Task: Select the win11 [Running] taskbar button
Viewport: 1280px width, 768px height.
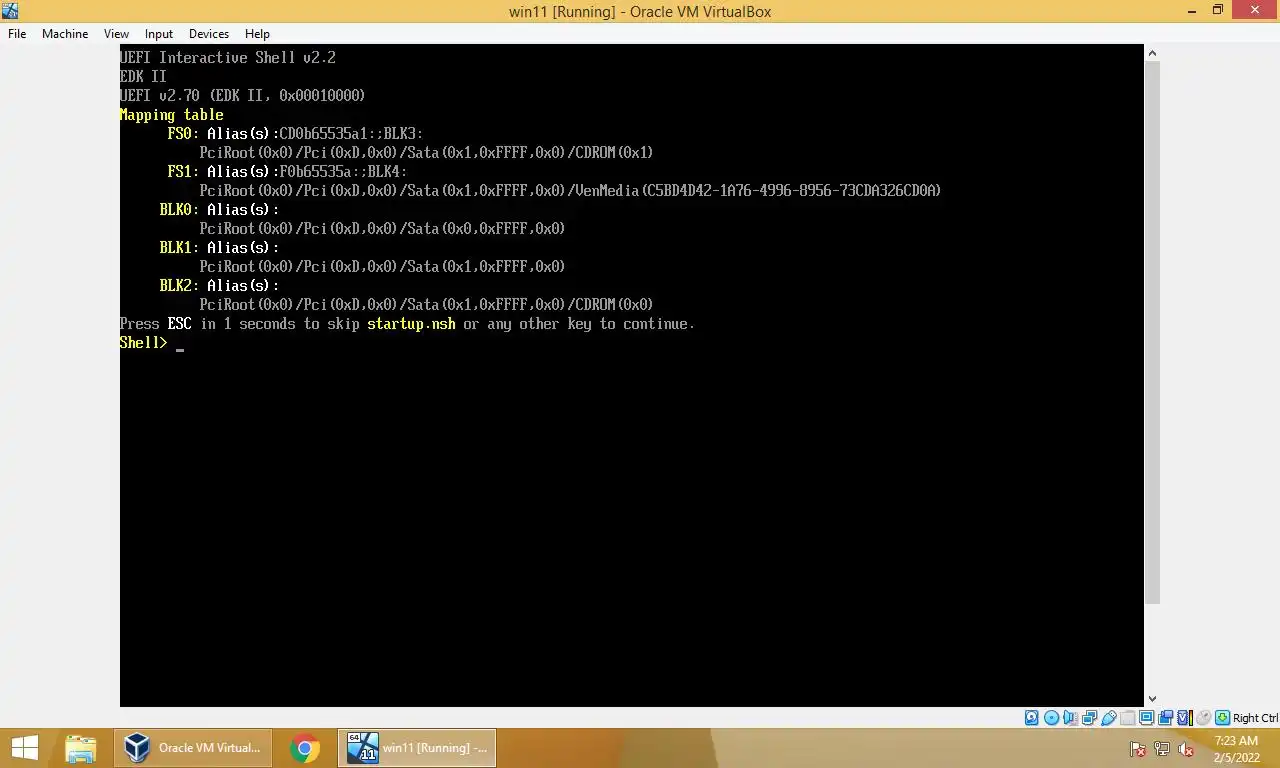Action: pyautogui.click(x=417, y=748)
